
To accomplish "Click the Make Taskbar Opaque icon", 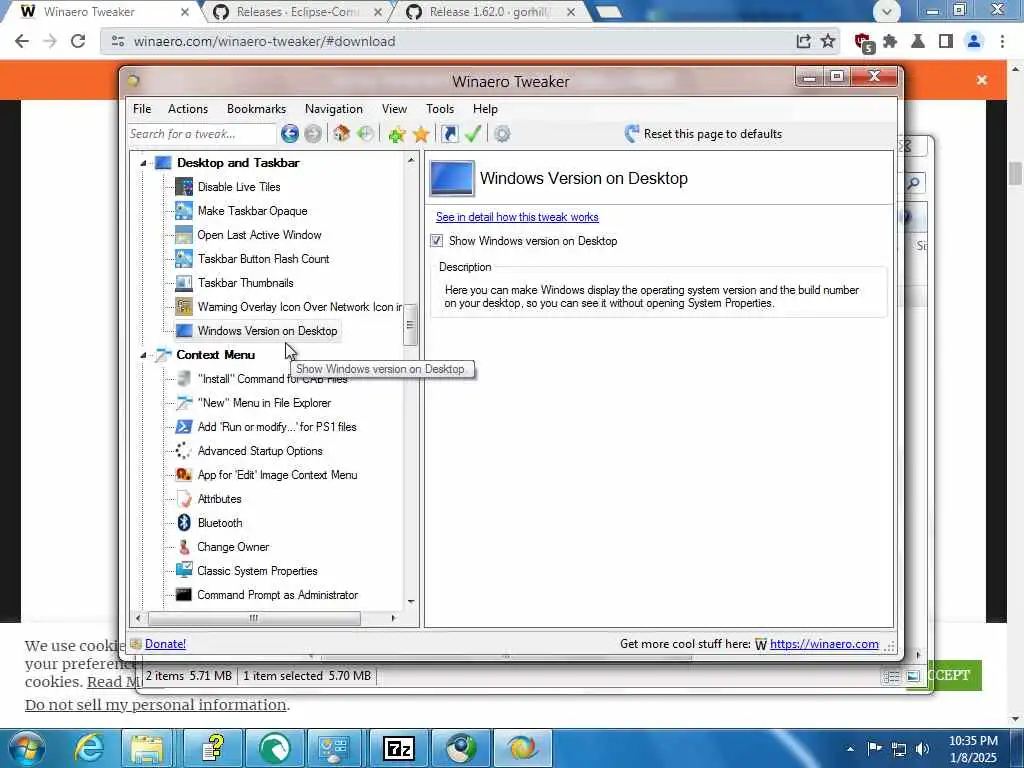I will [184, 211].
